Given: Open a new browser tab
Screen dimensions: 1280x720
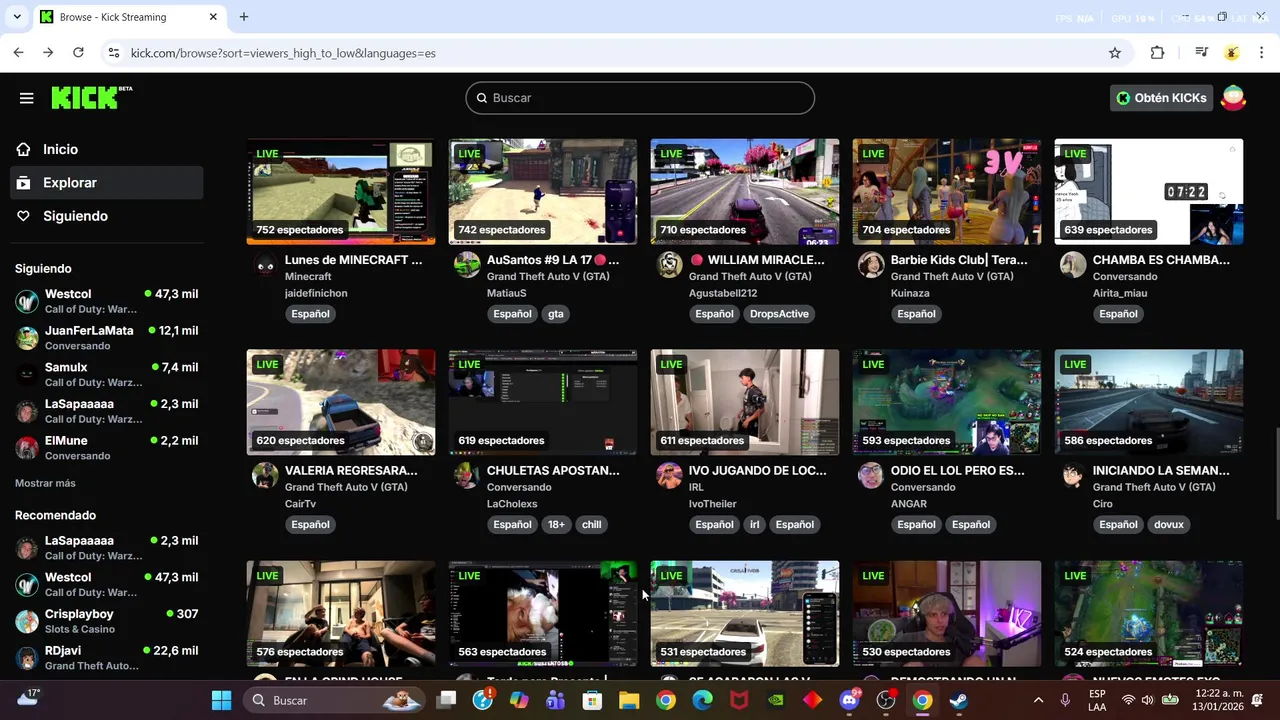Looking at the screenshot, I should click(x=243, y=17).
